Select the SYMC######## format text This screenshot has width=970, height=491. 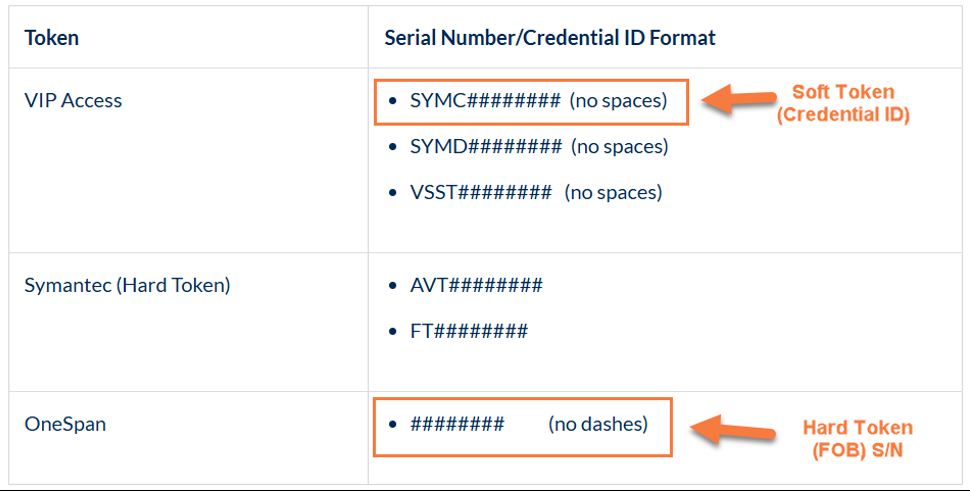tap(485, 101)
